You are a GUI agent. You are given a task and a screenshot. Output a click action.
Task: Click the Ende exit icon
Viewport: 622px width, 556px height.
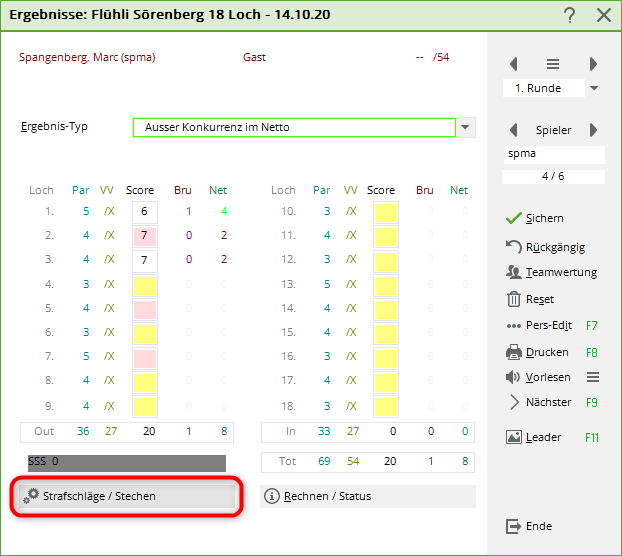click(514, 526)
